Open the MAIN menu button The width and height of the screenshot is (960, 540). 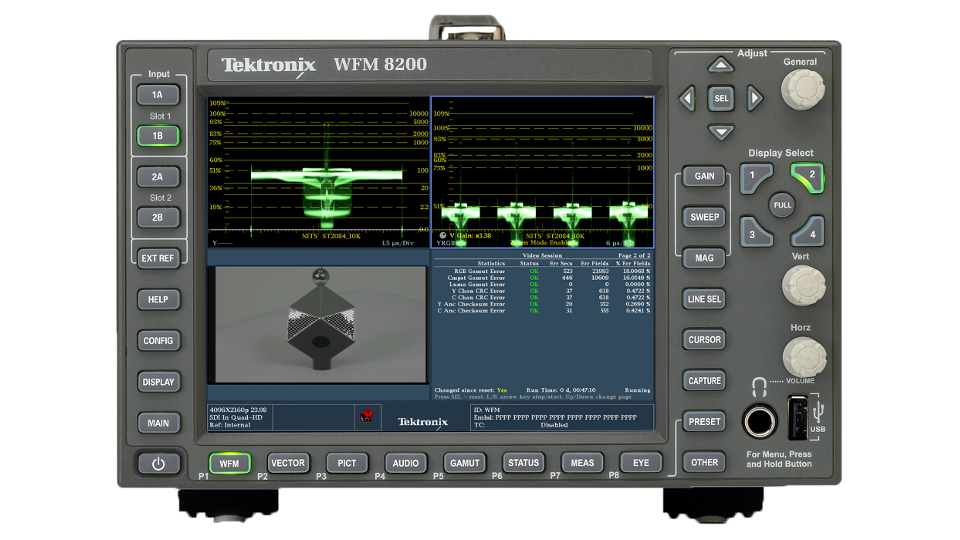click(158, 423)
